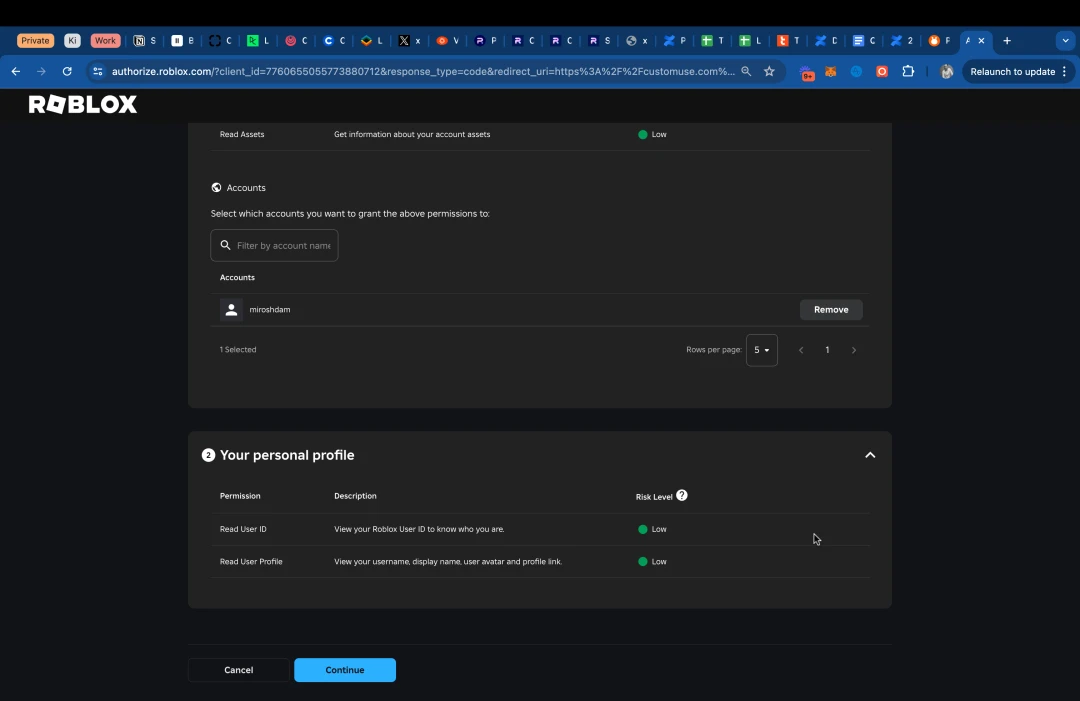Switch to the globe tab labeled x
The height and width of the screenshot is (701, 1080).
[637, 41]
